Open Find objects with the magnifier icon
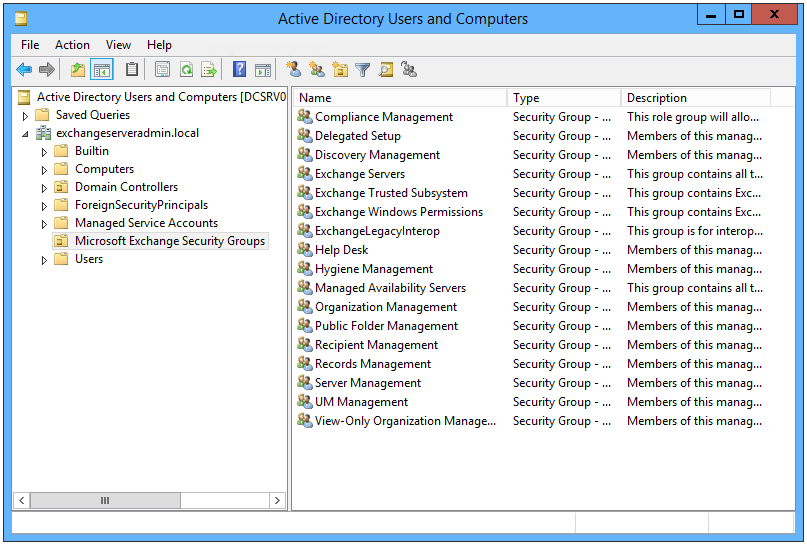807x545 pixels. (x=386, y=69)
